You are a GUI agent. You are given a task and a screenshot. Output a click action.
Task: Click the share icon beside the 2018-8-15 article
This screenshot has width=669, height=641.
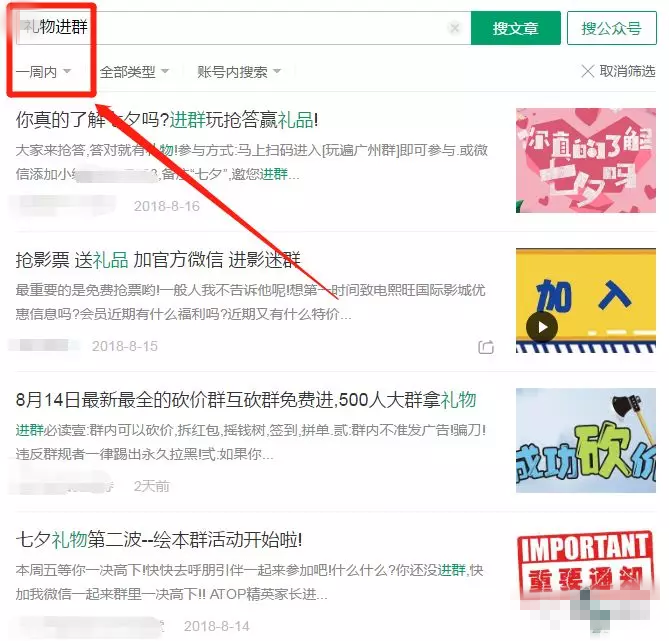(x=486, y=347)
